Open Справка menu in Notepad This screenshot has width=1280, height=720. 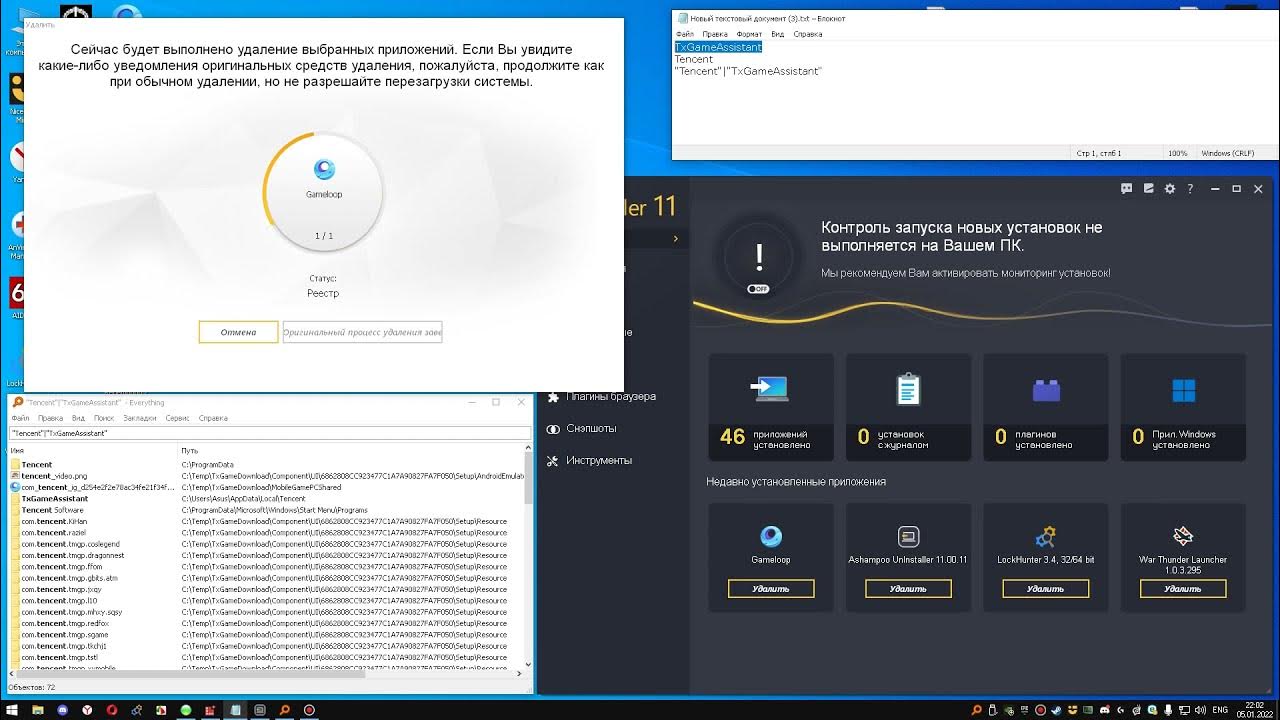(x=807, y=34)
